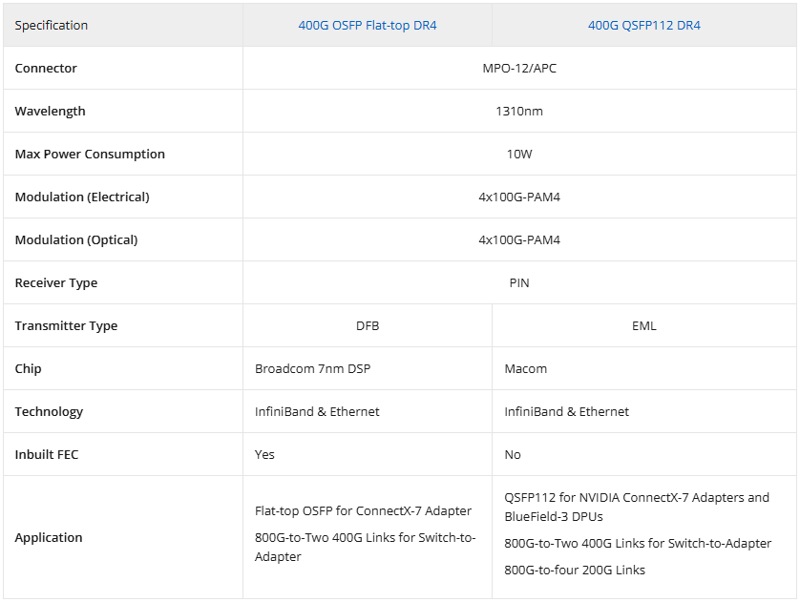Click the Yes value for Inbuilt FEC
Screen dimensions: 800x602
click(265, 455)
